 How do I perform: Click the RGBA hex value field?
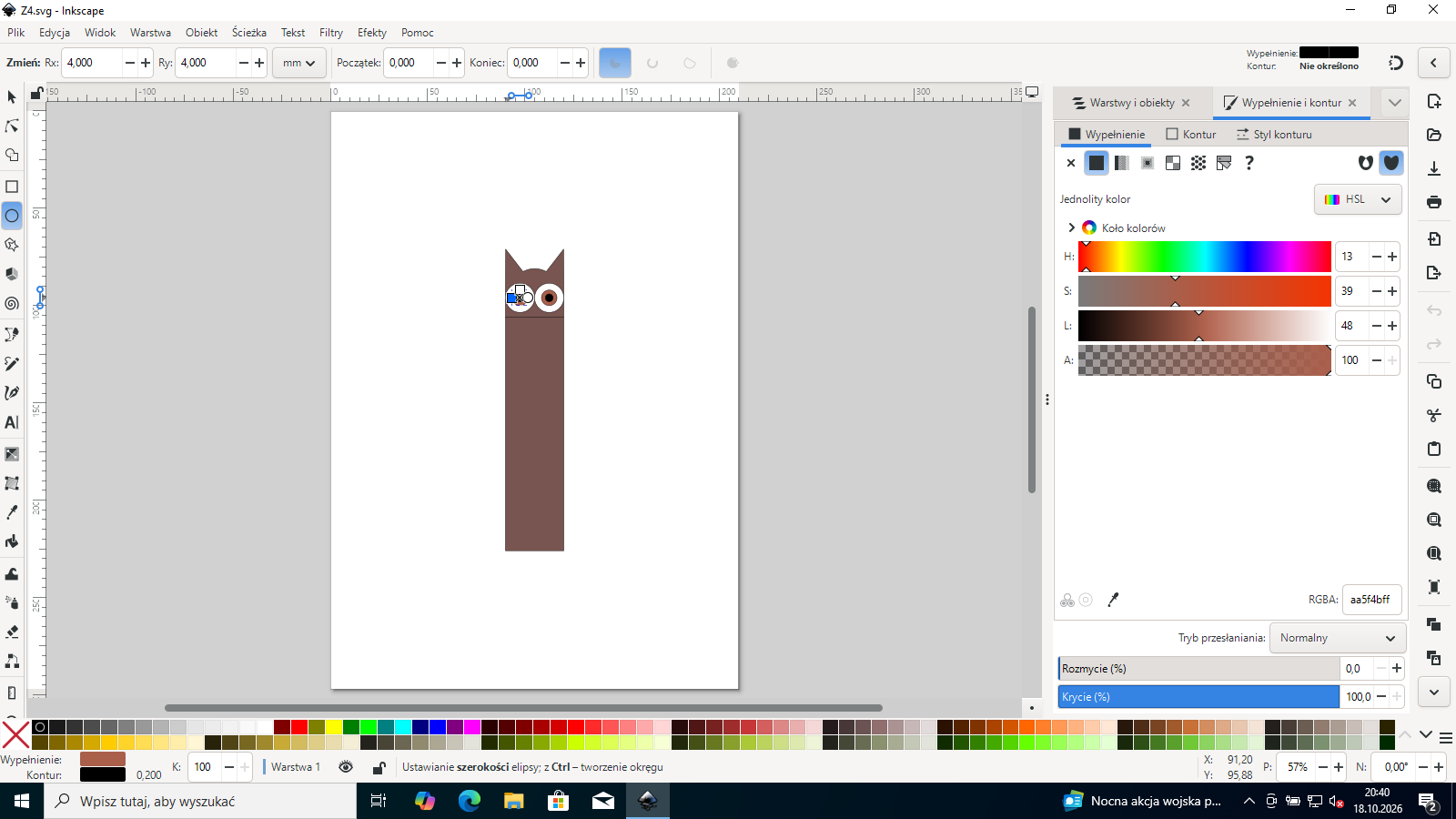1371,600
